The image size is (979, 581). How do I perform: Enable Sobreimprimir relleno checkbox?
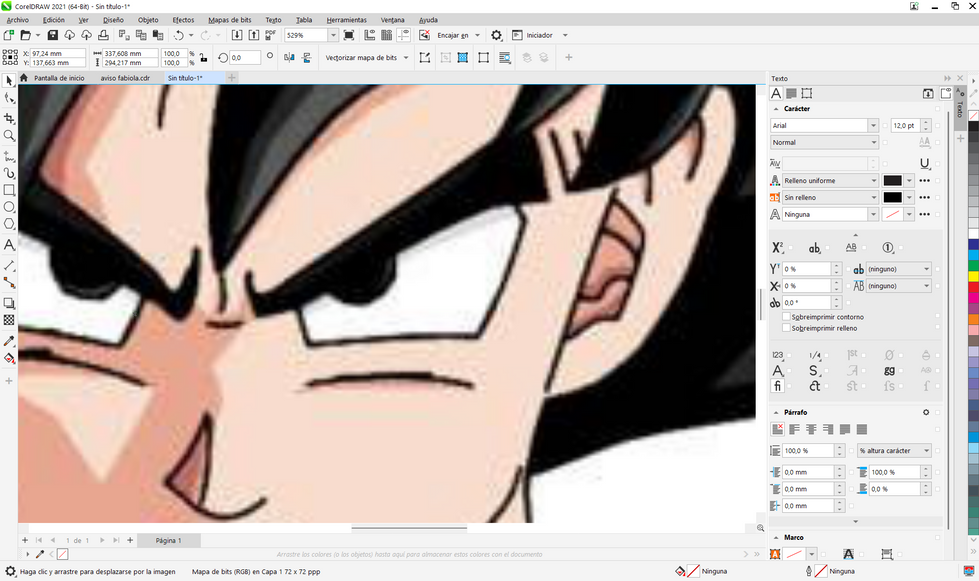[x=786, y=328]
